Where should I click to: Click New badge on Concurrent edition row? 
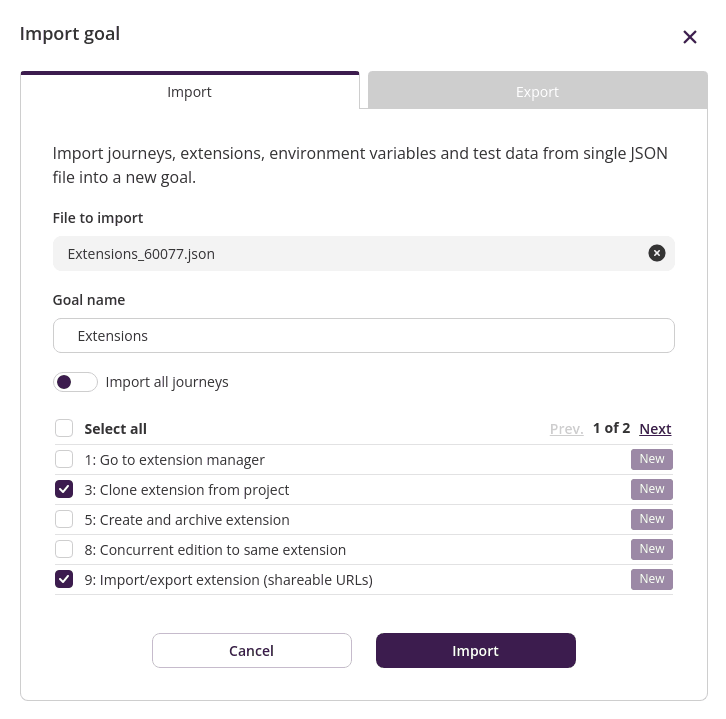(651, 549)
